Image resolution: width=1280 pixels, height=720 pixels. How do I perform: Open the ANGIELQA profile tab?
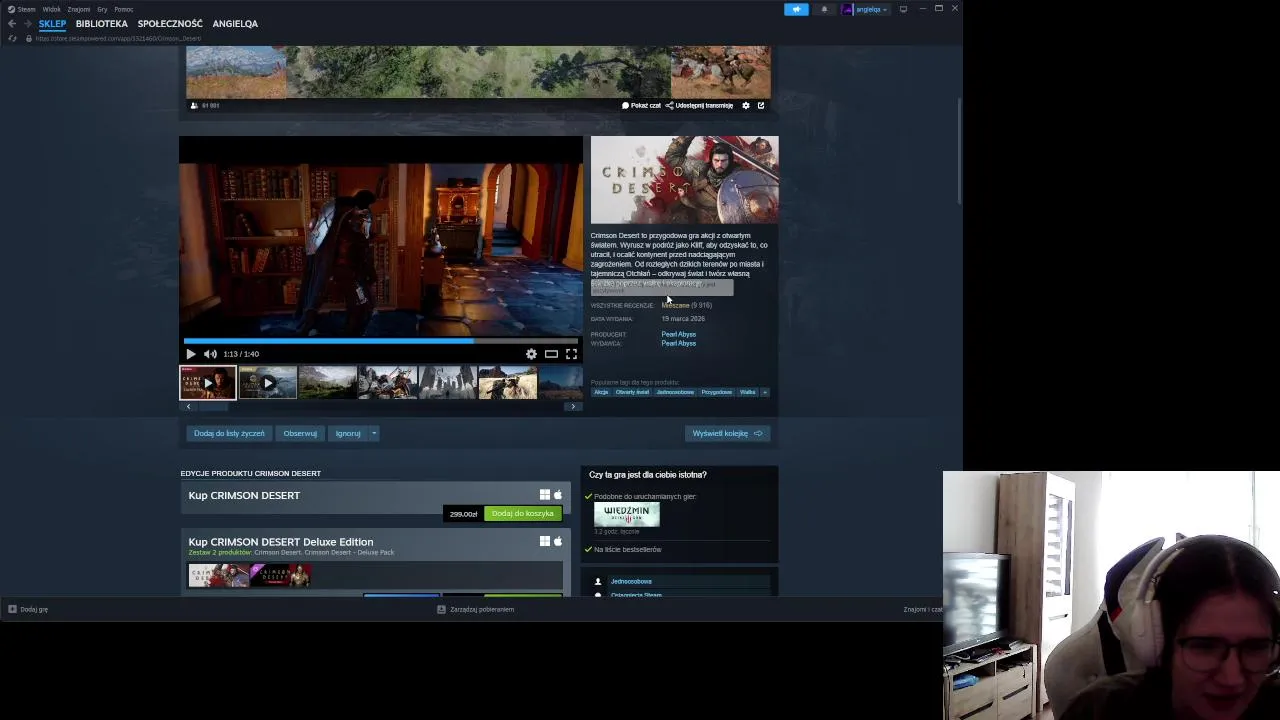click(x=235, y=24)
